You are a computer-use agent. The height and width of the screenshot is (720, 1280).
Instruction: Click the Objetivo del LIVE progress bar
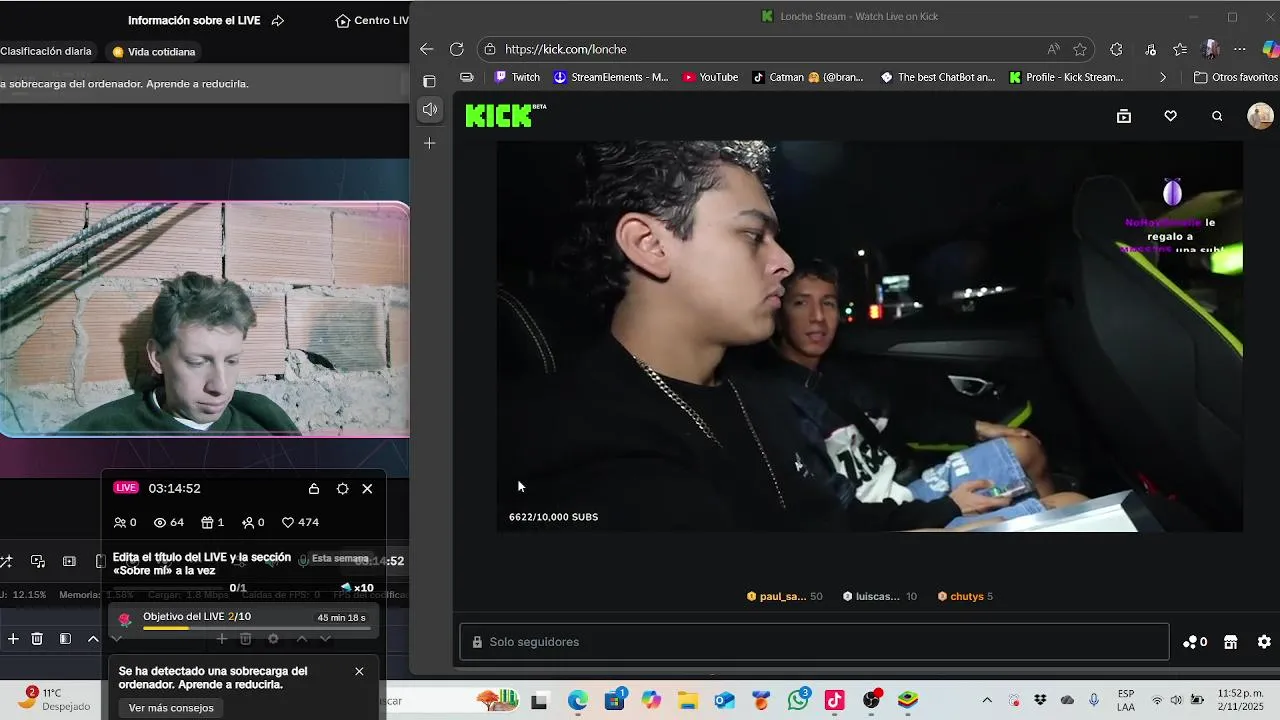(256, 629)
